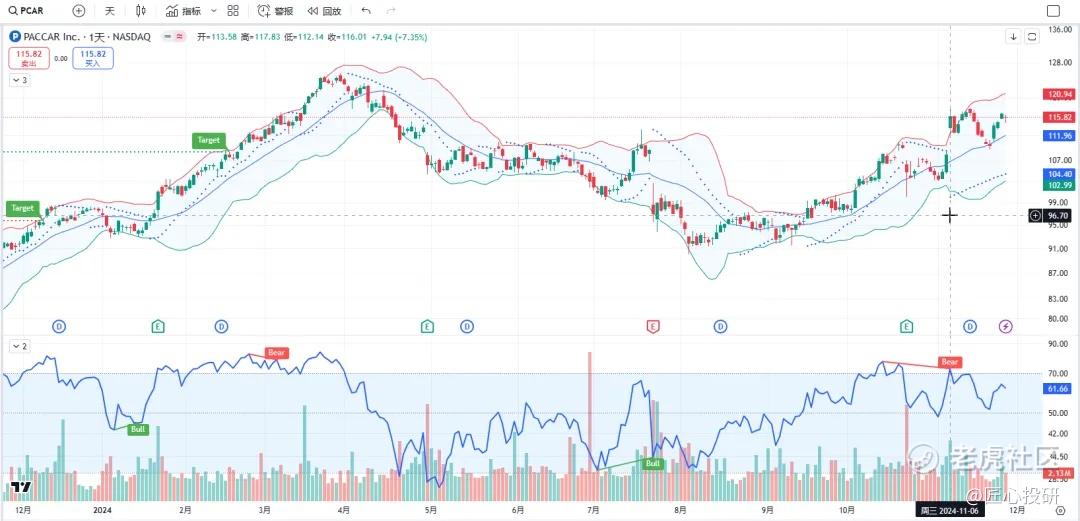1080x521 pixels.
Task: Click the red 115.82 last price label
Action: pos(1058,117)
